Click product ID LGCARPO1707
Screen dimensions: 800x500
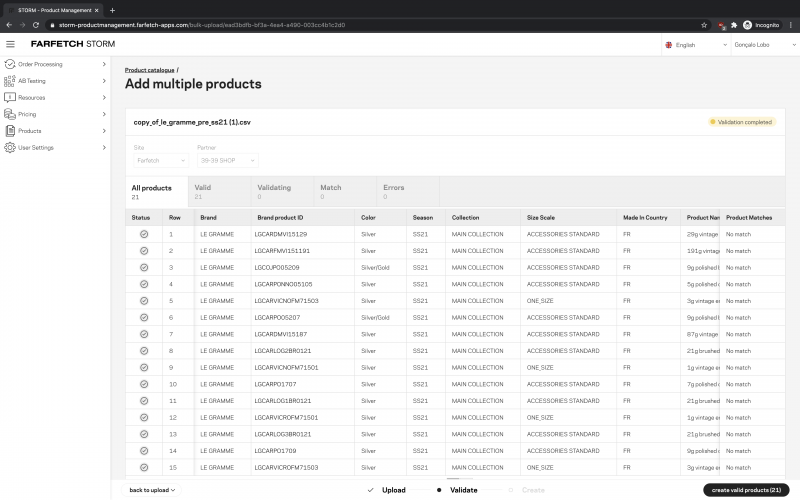coord(275,384)
